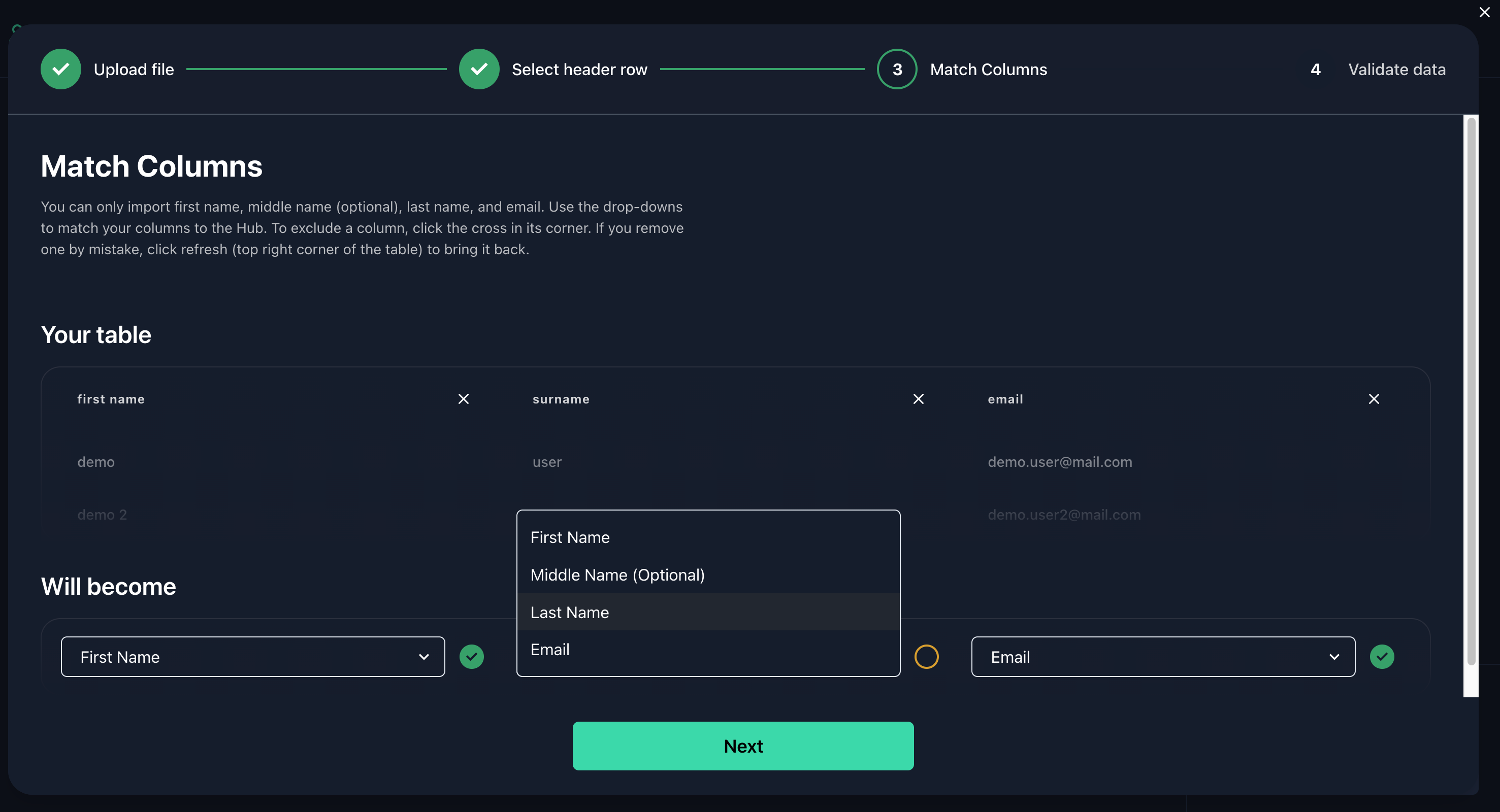Remove the email column with cross icon
This screenshot has height=812, width=1500.
click(1374, 399)
